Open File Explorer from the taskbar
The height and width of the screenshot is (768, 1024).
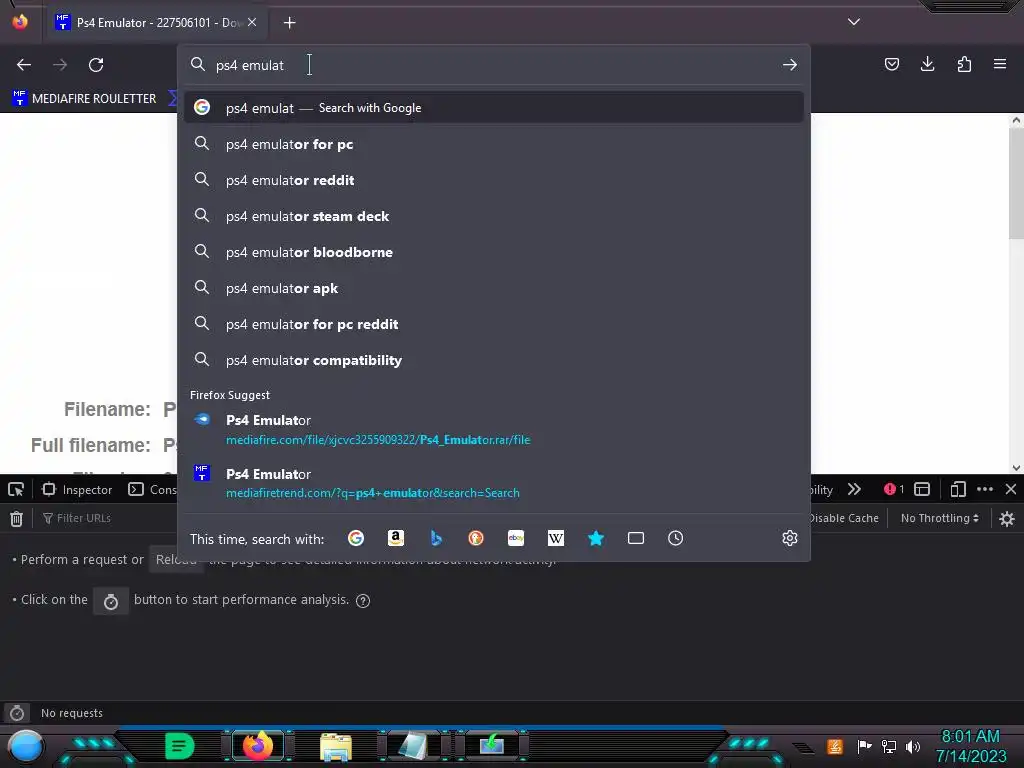point(336,746)
